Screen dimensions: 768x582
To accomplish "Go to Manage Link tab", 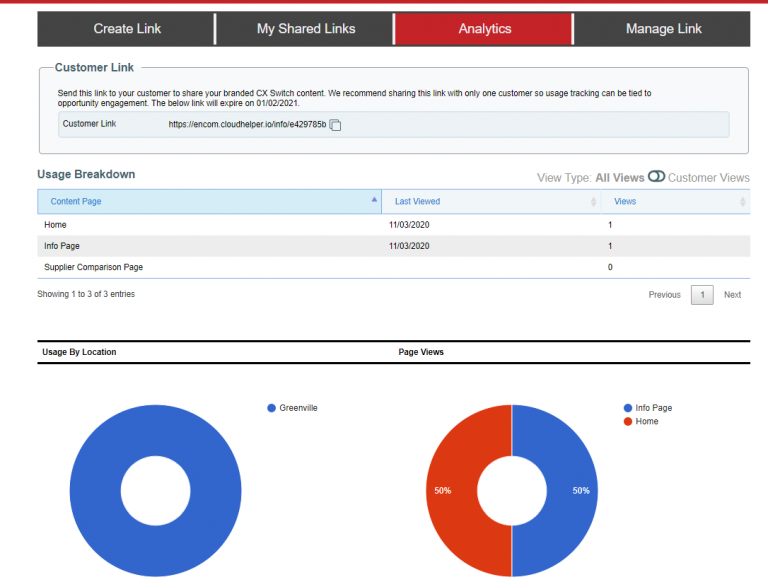I will [x=663, y=29].
